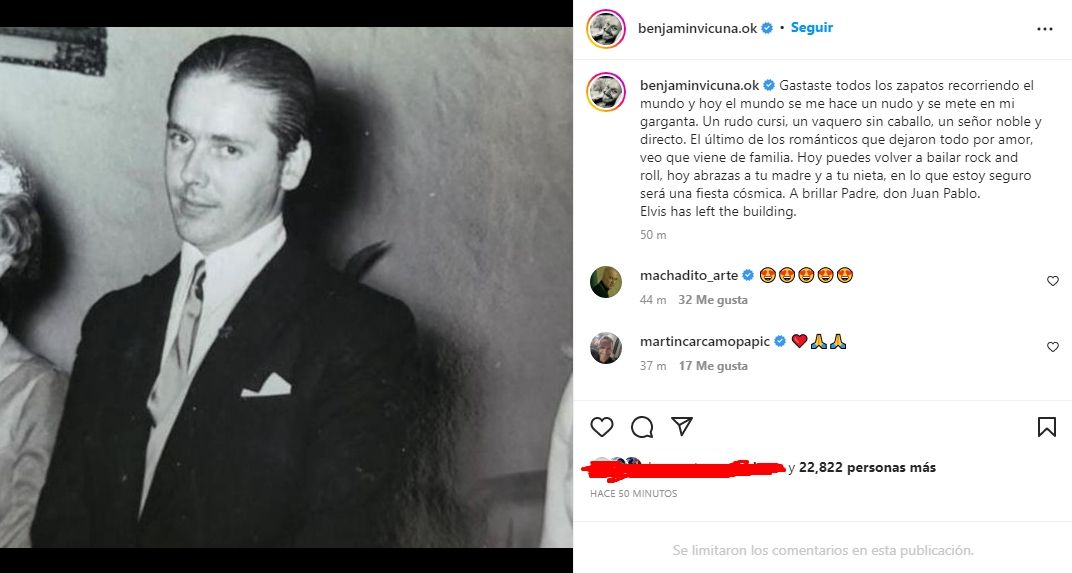Viewport: 1072px width, 573px height.
Task: Open comments via speech bubble icon
Action: point(642,427)
